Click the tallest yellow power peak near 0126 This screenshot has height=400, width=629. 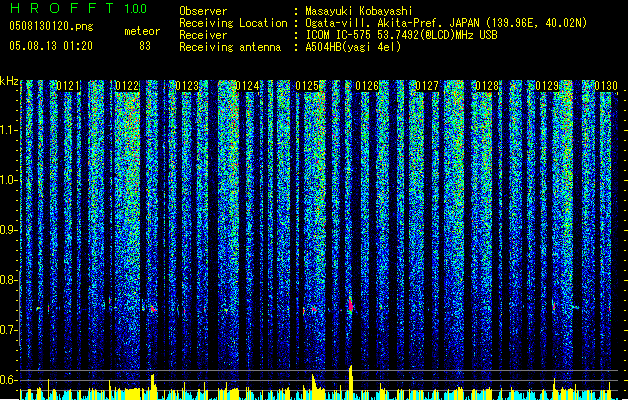click(351, 382)
